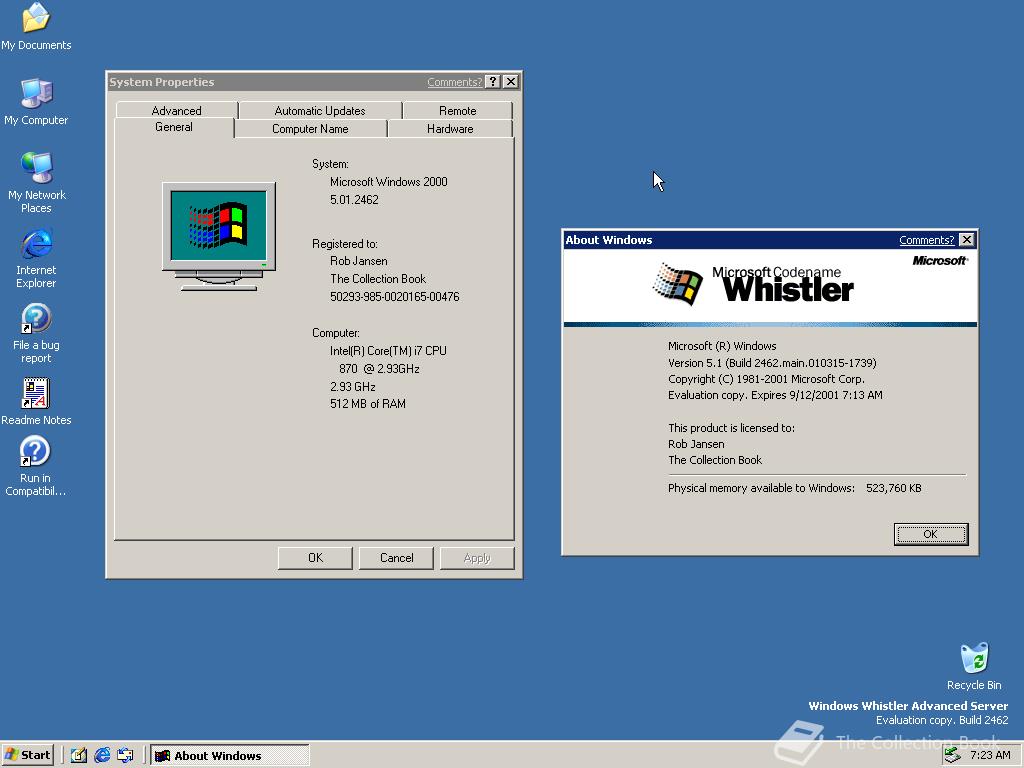
Task: Click the Build 2462 version line
Action: point(772,362)
